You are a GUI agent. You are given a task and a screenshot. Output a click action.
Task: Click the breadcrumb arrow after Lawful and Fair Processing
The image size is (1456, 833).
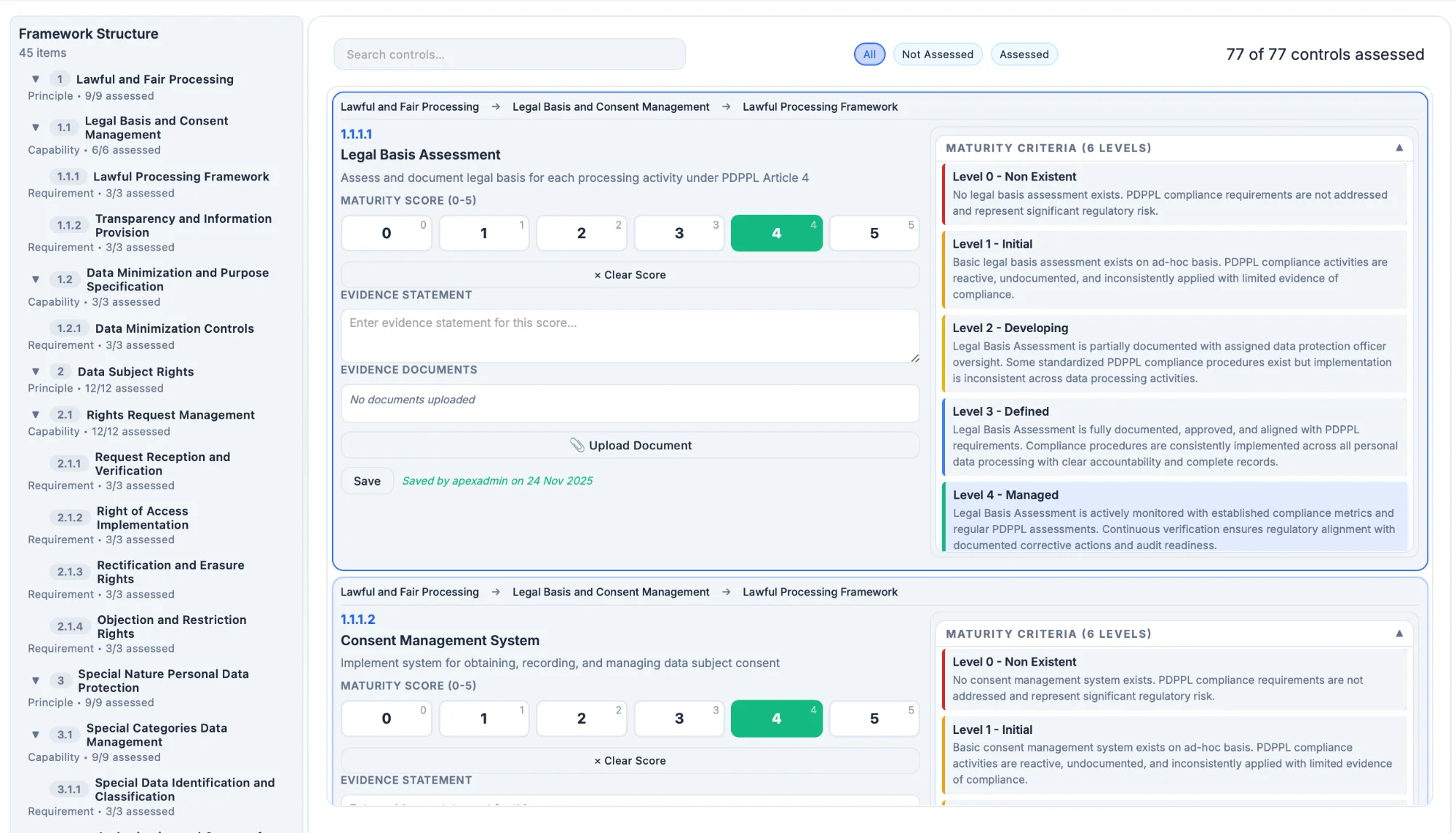coord(496,106)
